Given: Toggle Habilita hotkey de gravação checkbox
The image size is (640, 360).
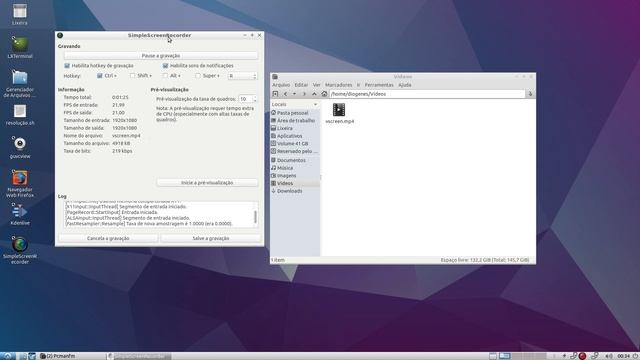Looking at the screenshot, I should [67, 66].
